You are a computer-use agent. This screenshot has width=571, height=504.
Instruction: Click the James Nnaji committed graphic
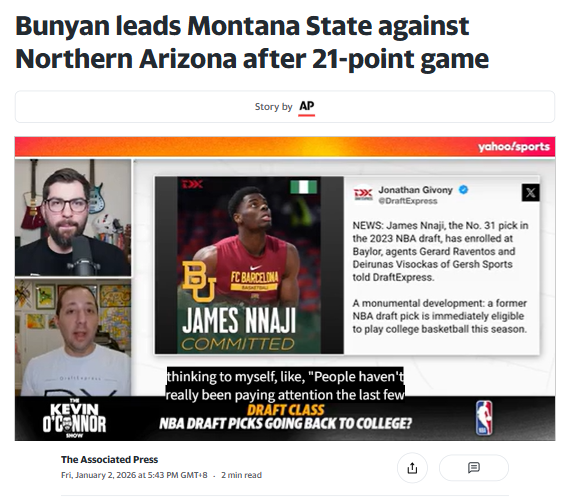click(x=249, y=265)
